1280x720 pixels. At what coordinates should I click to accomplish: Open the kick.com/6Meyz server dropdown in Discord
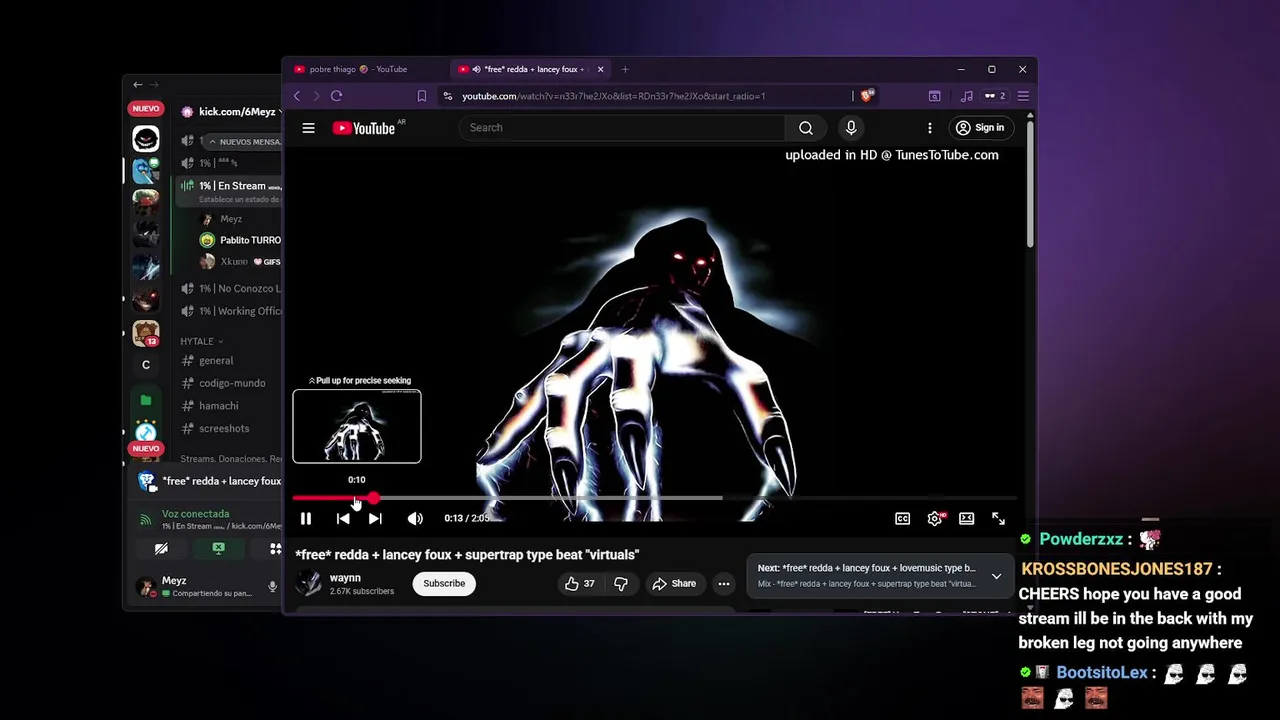click(230, 112)
